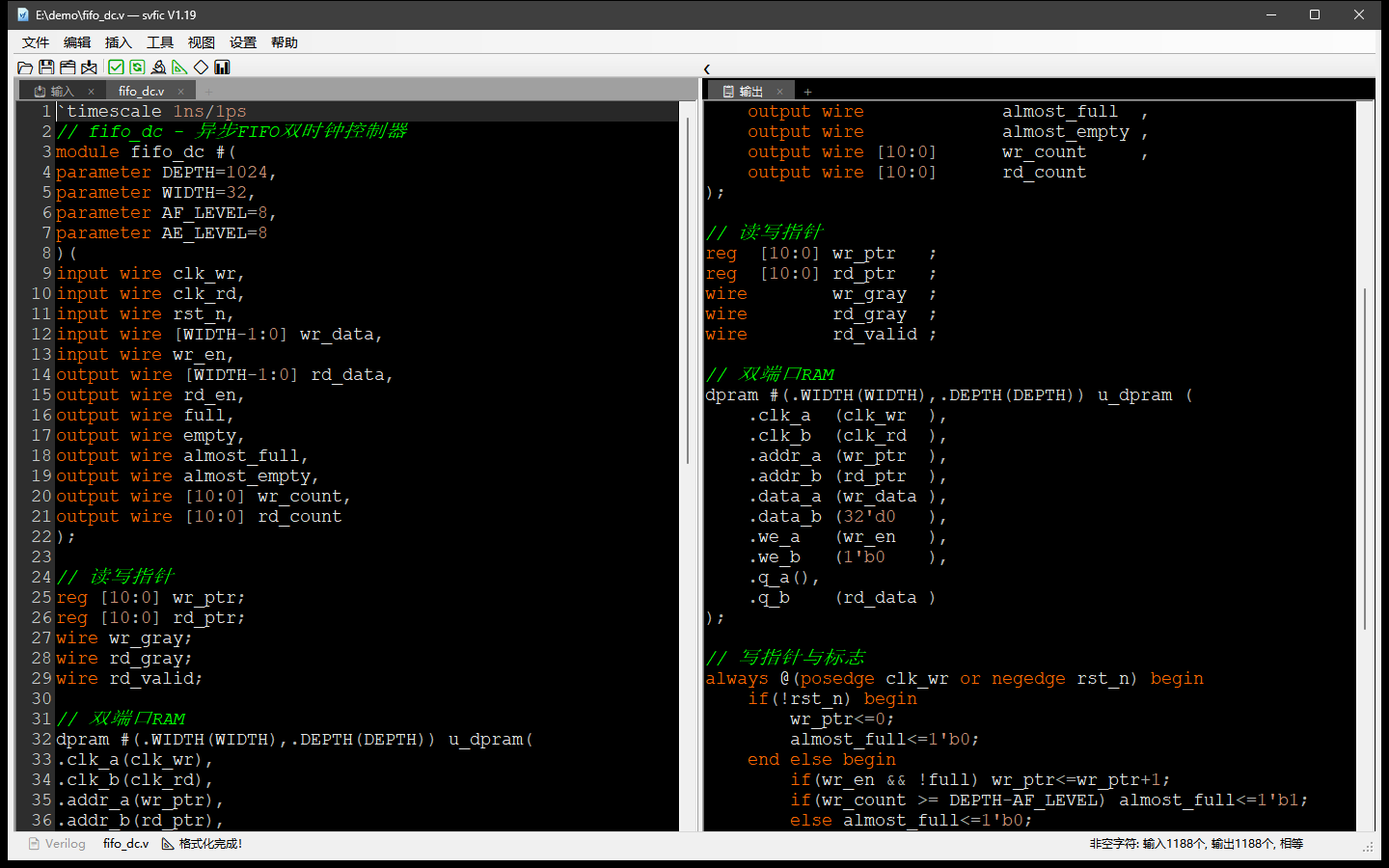
Task: Save the file using the floppy disk icon
Action: point(46,68)
